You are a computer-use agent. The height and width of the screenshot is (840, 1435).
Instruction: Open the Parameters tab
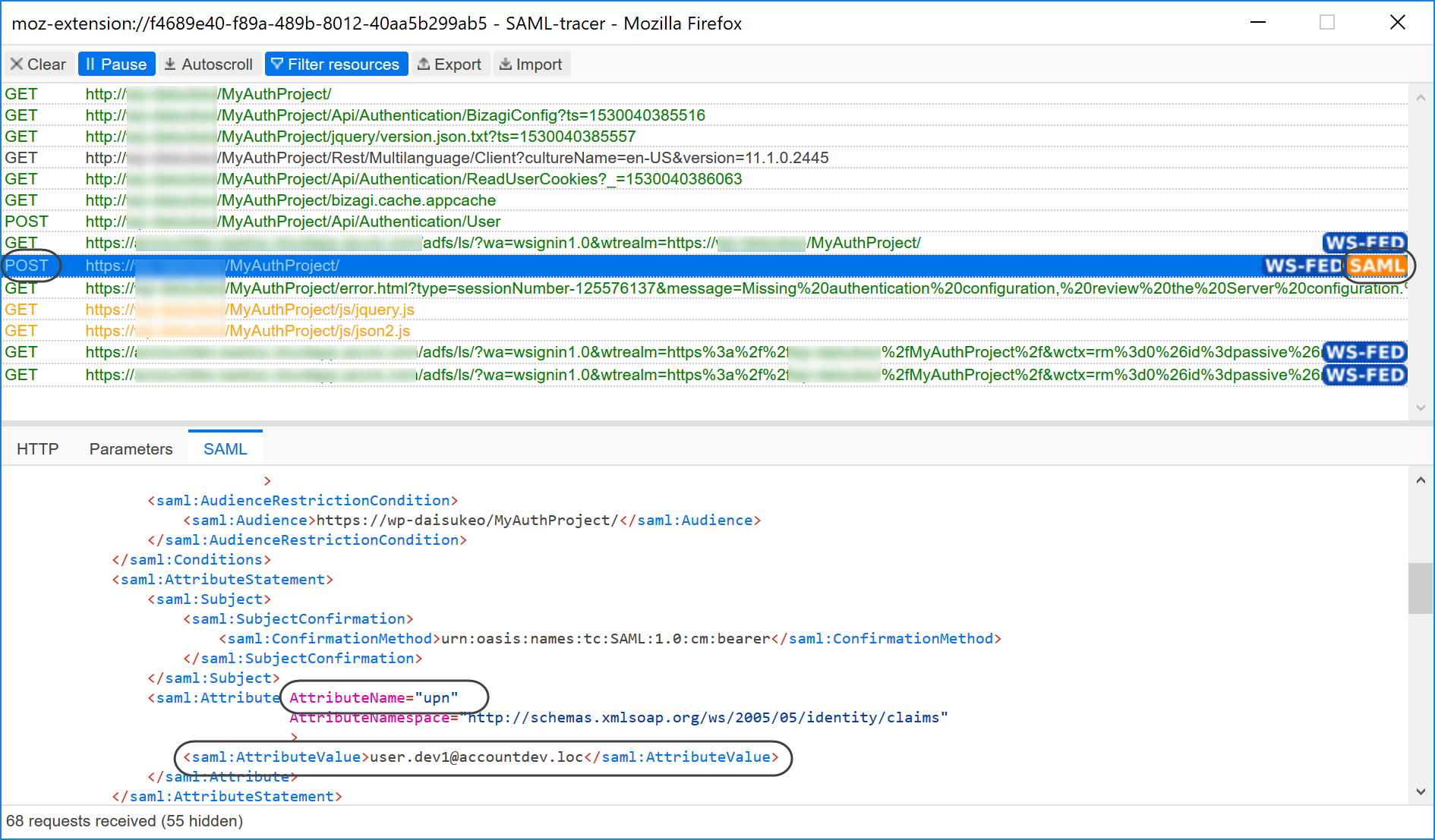coord(131,449)
